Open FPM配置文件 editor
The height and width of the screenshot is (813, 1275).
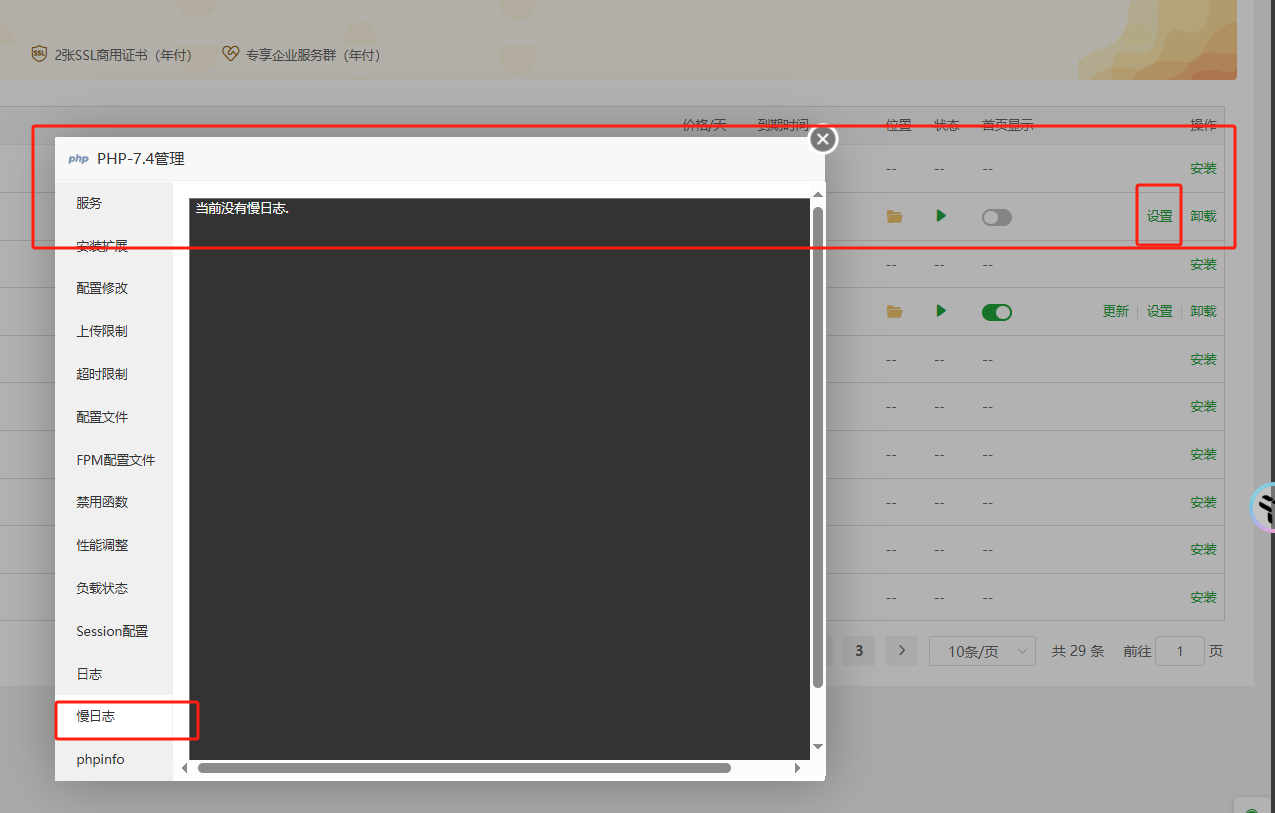114,460
